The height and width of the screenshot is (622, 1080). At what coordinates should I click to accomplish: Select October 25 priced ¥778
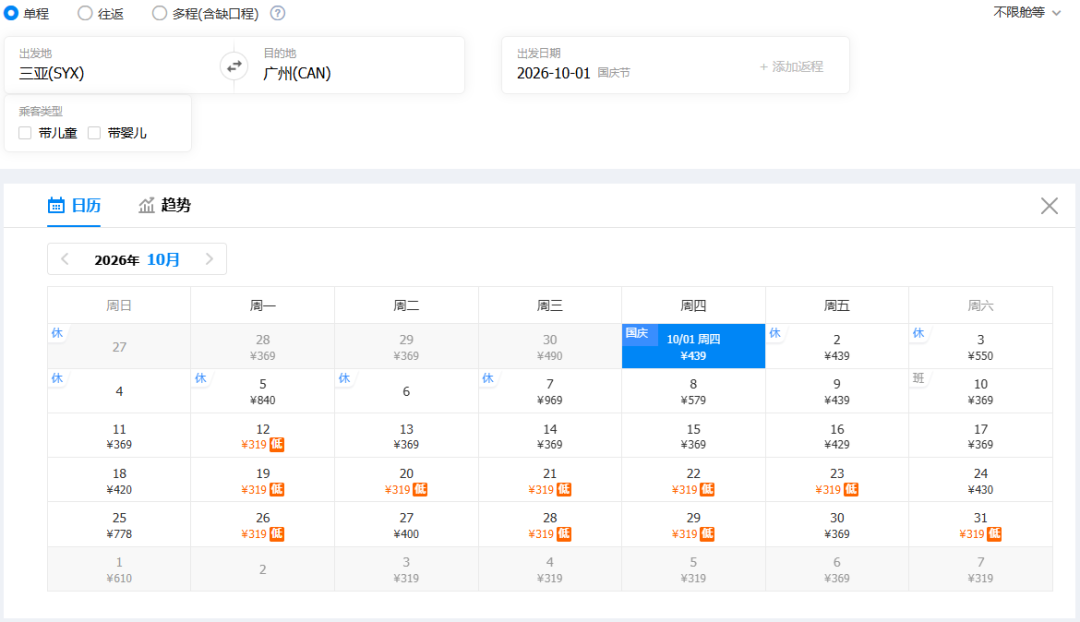tap(119, 524)
